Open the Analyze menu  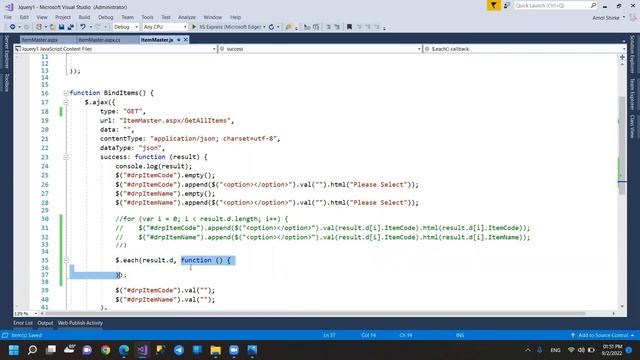tap(187, 17)
